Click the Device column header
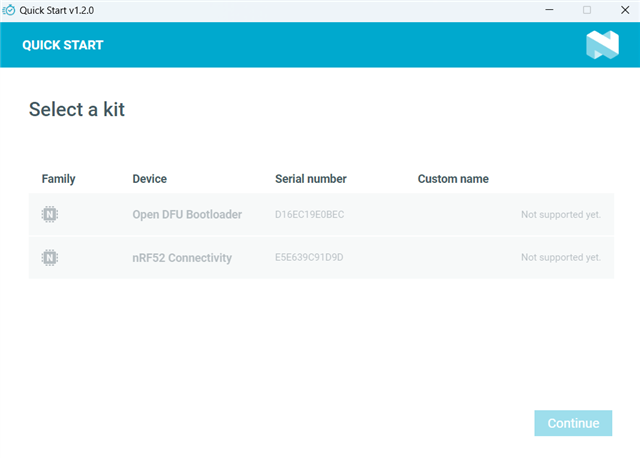 pyautogui.click(x=149, y=179)
